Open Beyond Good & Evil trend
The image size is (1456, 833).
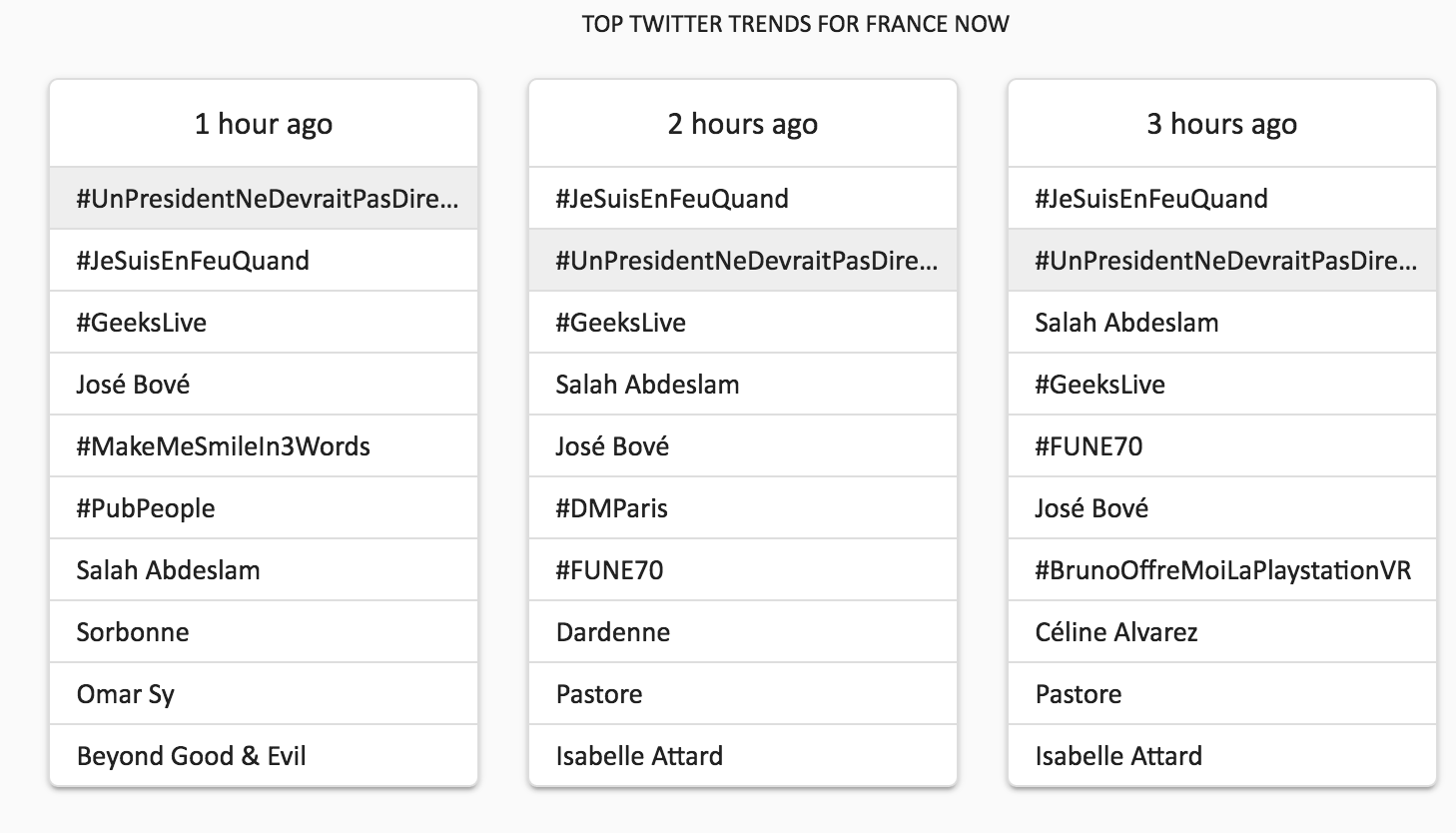click(192, 756)
